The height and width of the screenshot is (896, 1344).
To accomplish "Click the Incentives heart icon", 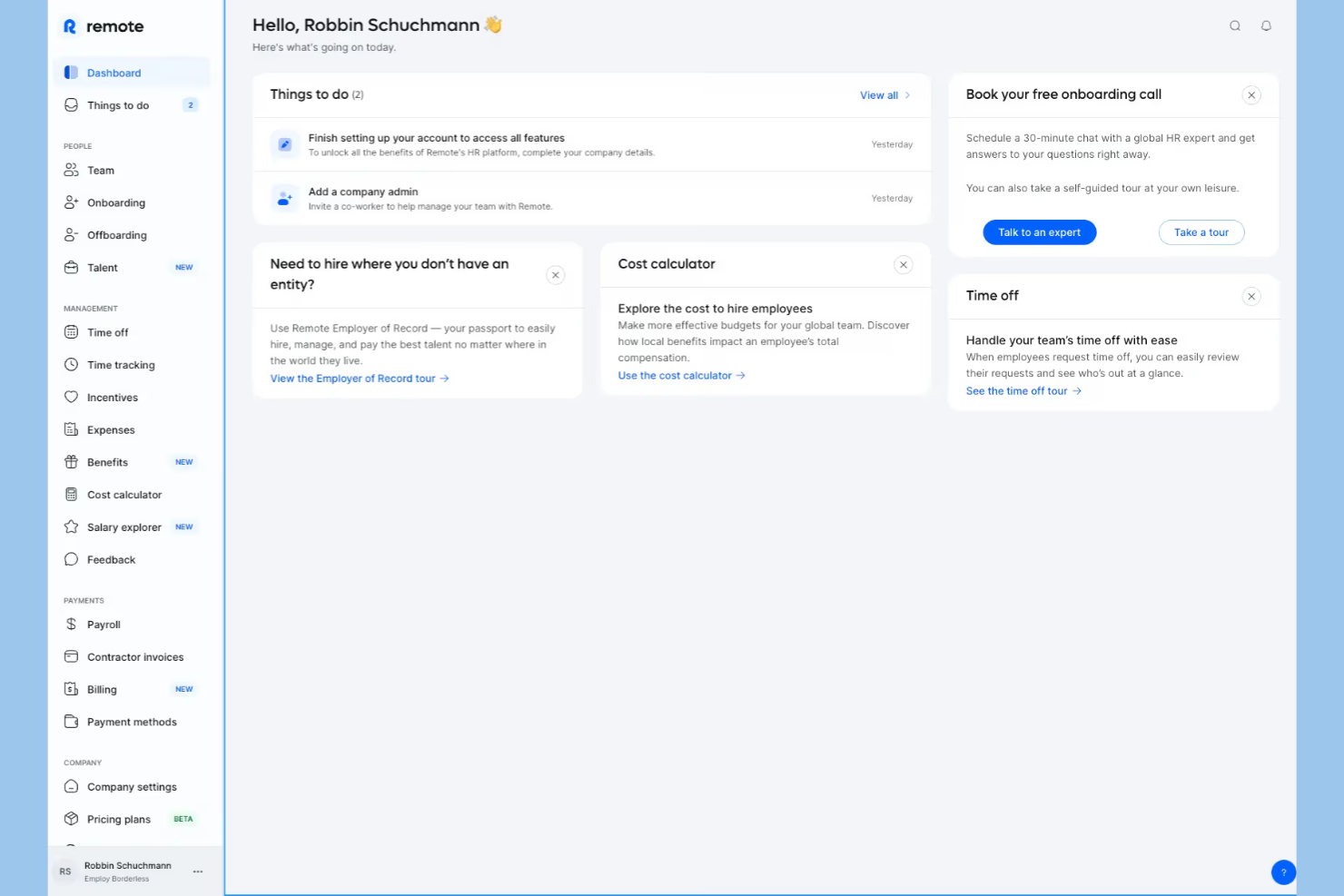I will pos(71,397).
